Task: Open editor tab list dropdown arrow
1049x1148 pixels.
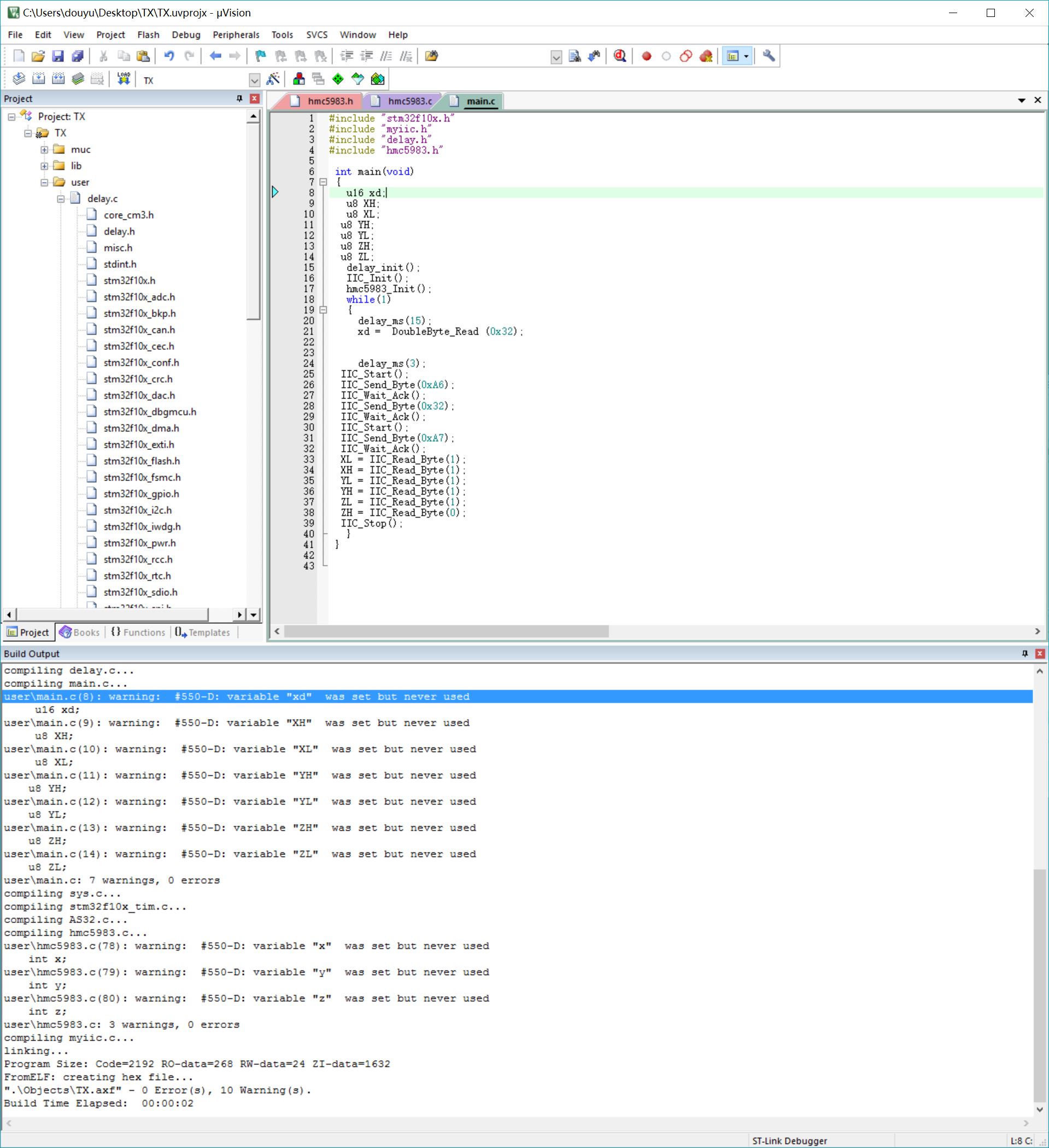Action: click(x=1022, y=100)
